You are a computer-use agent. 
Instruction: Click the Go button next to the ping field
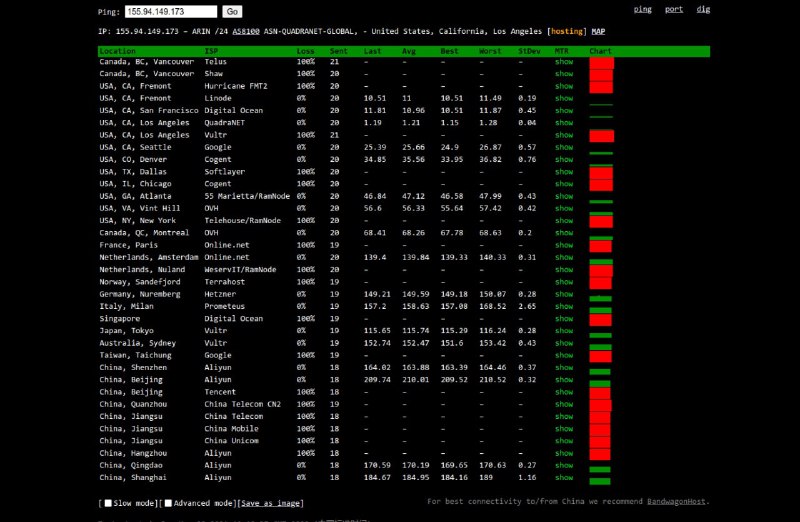232,11
